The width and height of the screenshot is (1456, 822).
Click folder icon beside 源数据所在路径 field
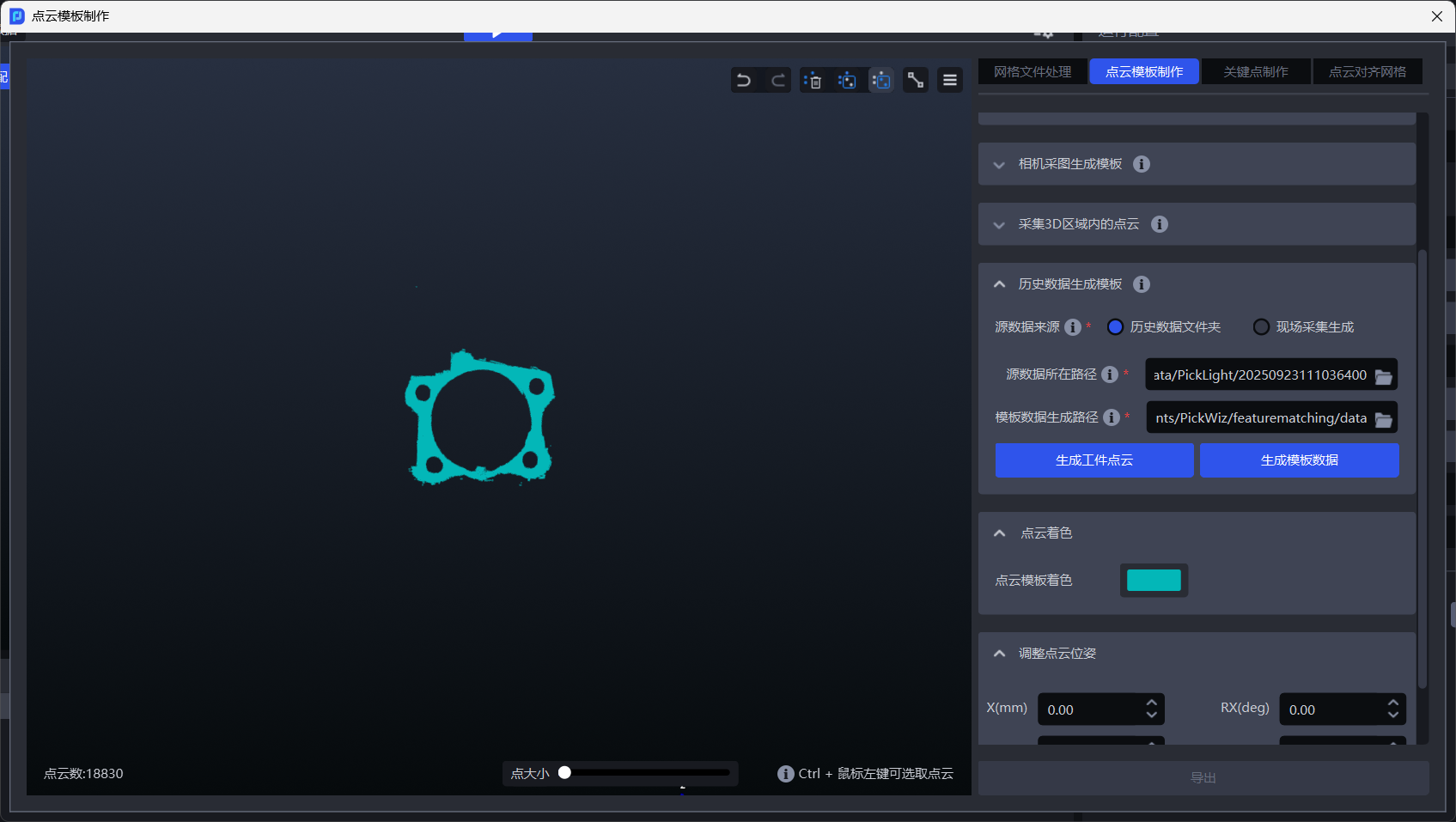tap(1383, 376)
